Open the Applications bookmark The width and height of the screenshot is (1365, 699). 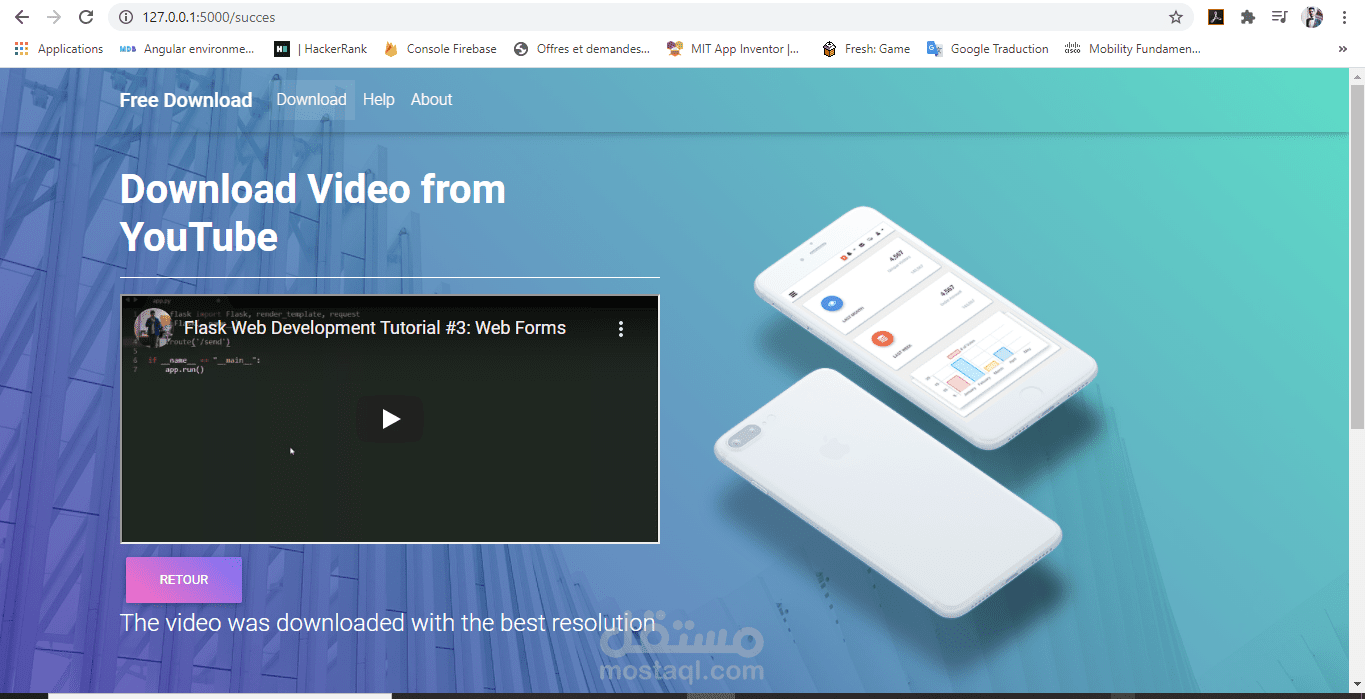[59, 49]
